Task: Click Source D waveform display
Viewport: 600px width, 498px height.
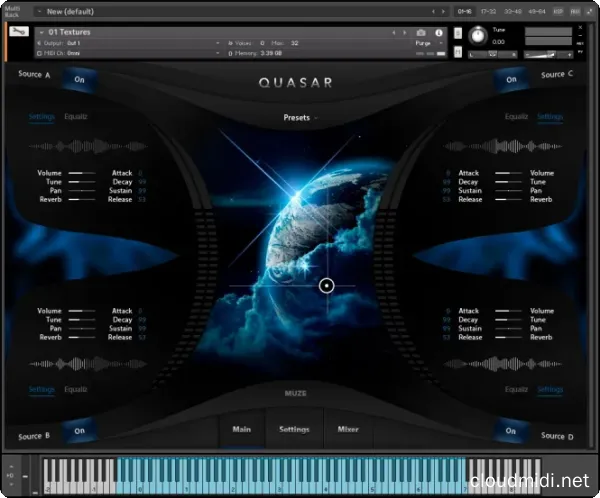Action: coord(502,364)
